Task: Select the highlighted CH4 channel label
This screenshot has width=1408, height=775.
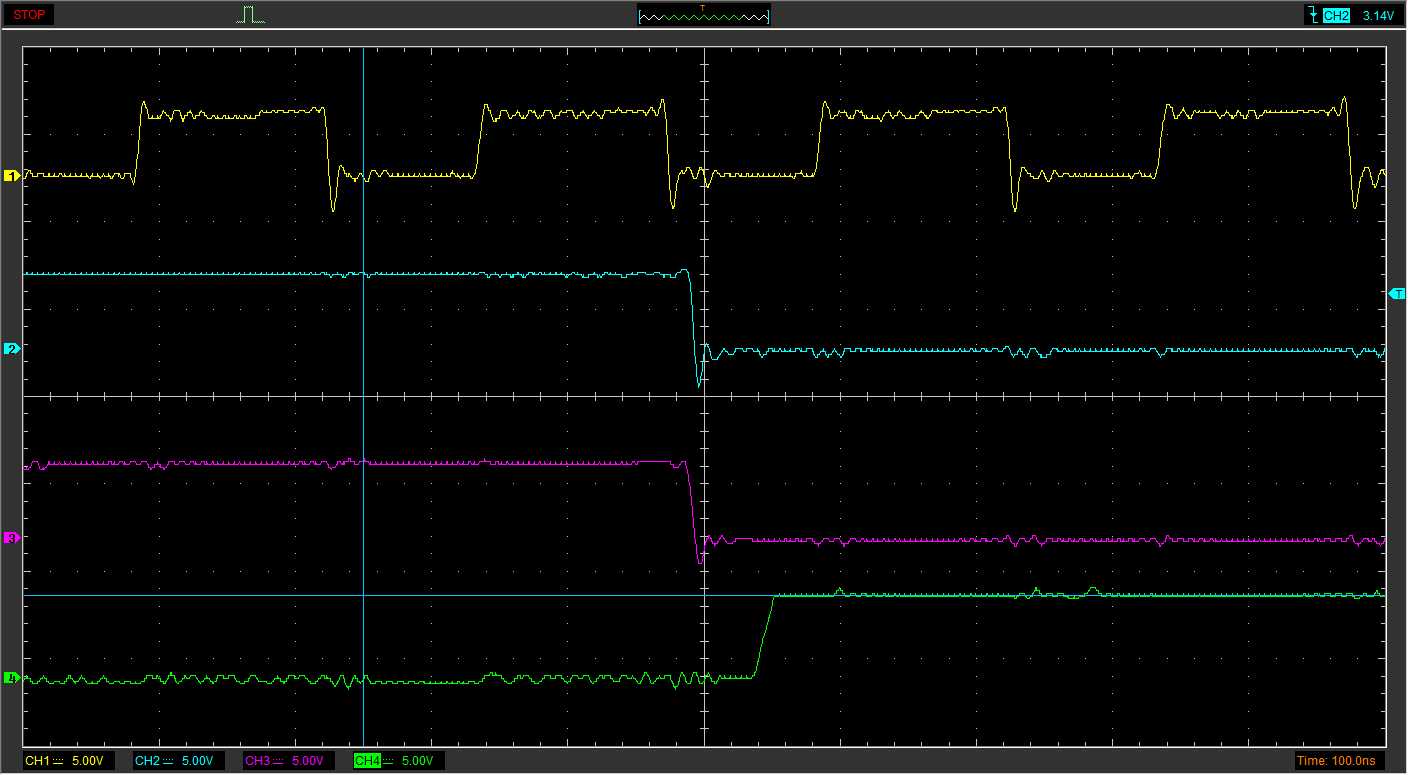Action: pos(368,761)
